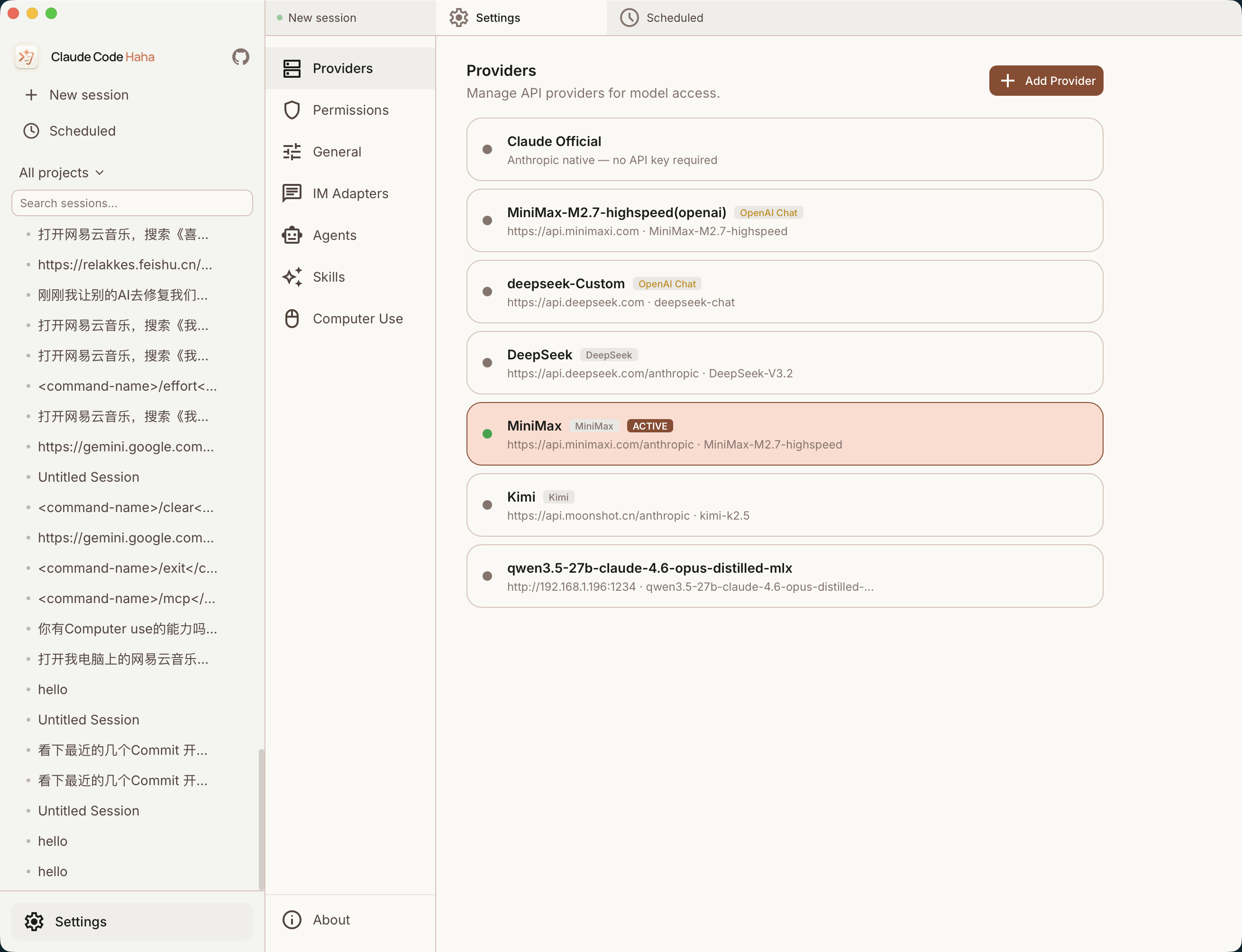Click the Add Provider button

pyautogui.click(x=1045, y=81)
